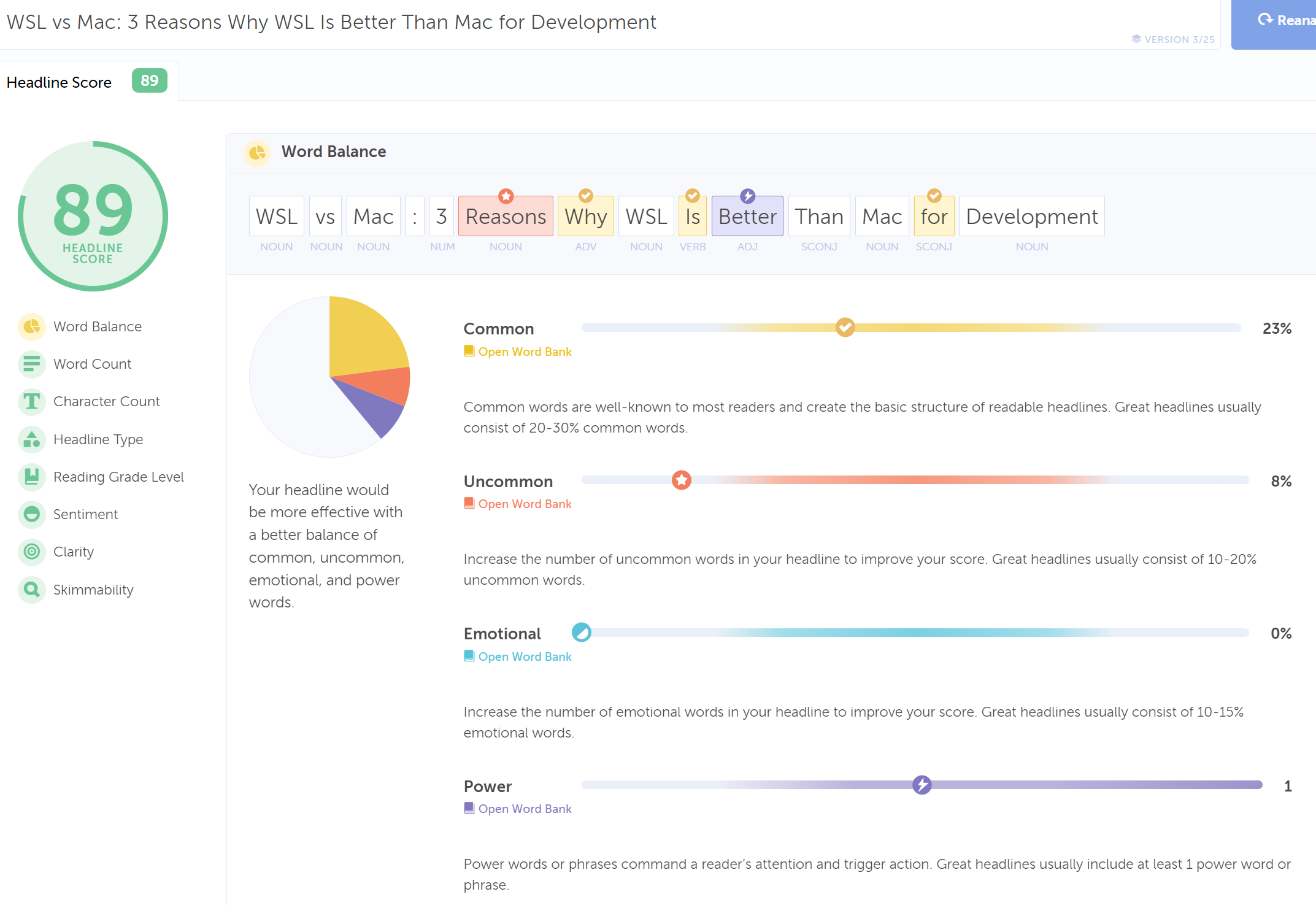The image size is (1316, 905).
Task: Select Character Count in sidebar
Action: tap(106, 401)
